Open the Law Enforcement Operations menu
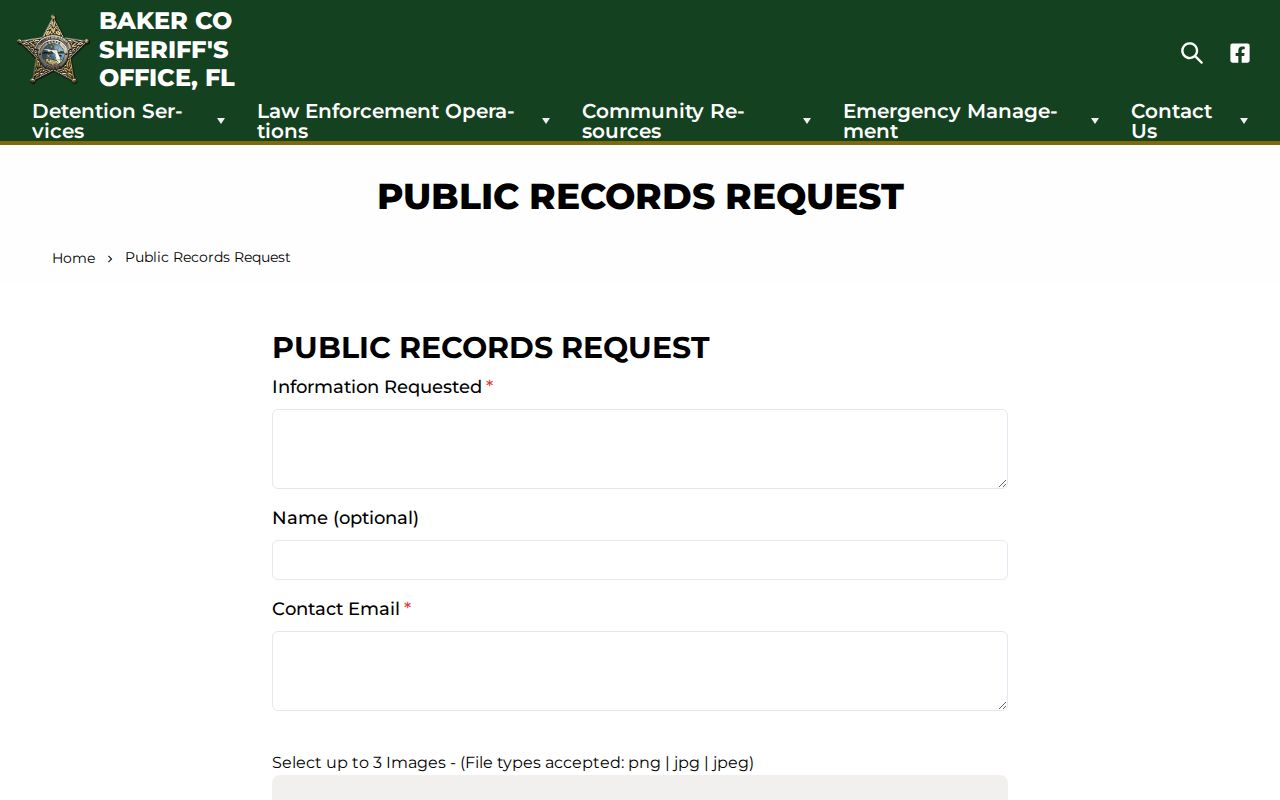Viewport: 1280px width, 800px height. (385, 121)
